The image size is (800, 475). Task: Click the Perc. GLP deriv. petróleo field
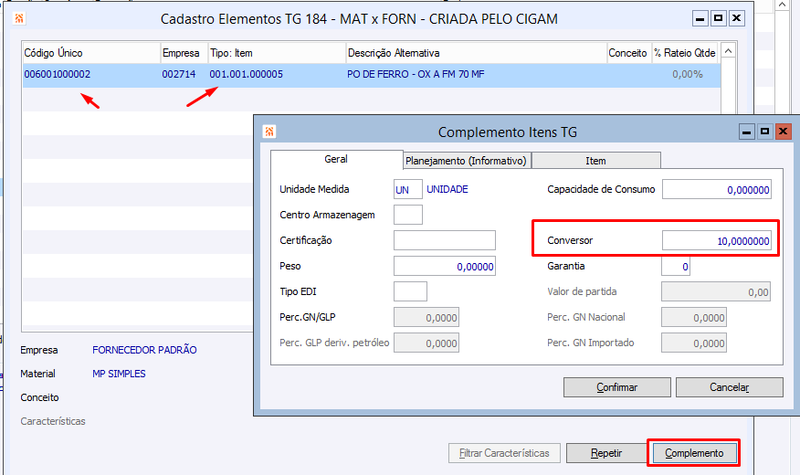click(x=426, y=343)
